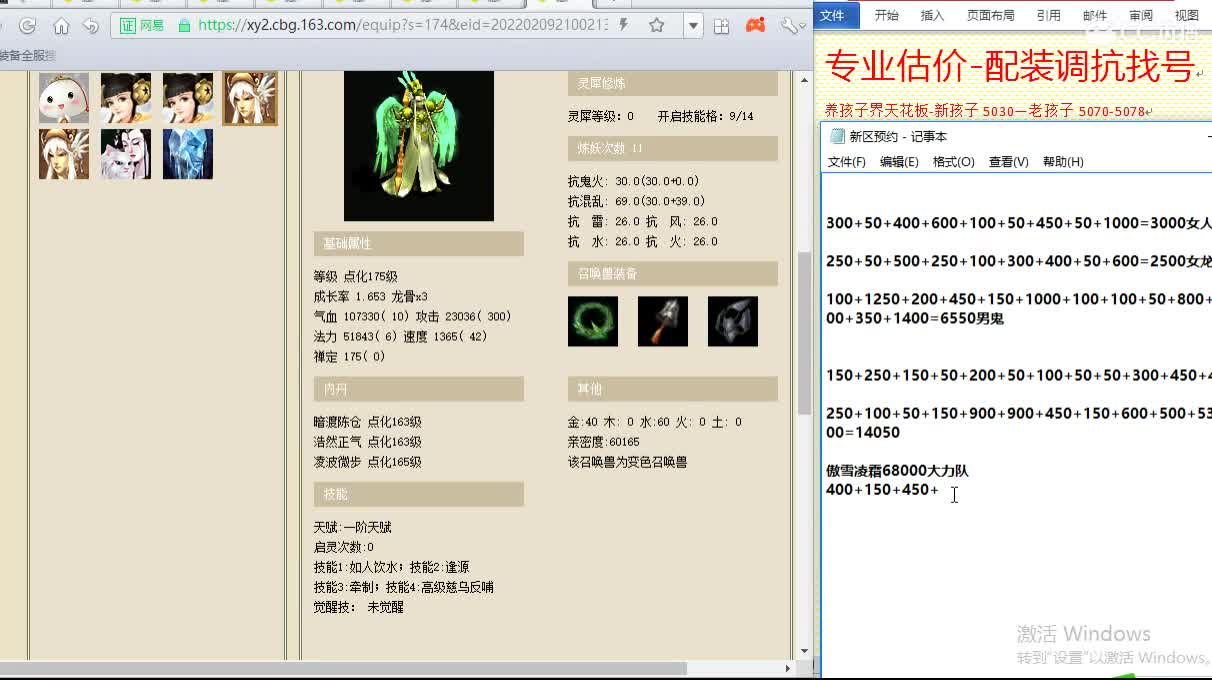Select the white round pet avatar thumbnail

tap(64, 98)
